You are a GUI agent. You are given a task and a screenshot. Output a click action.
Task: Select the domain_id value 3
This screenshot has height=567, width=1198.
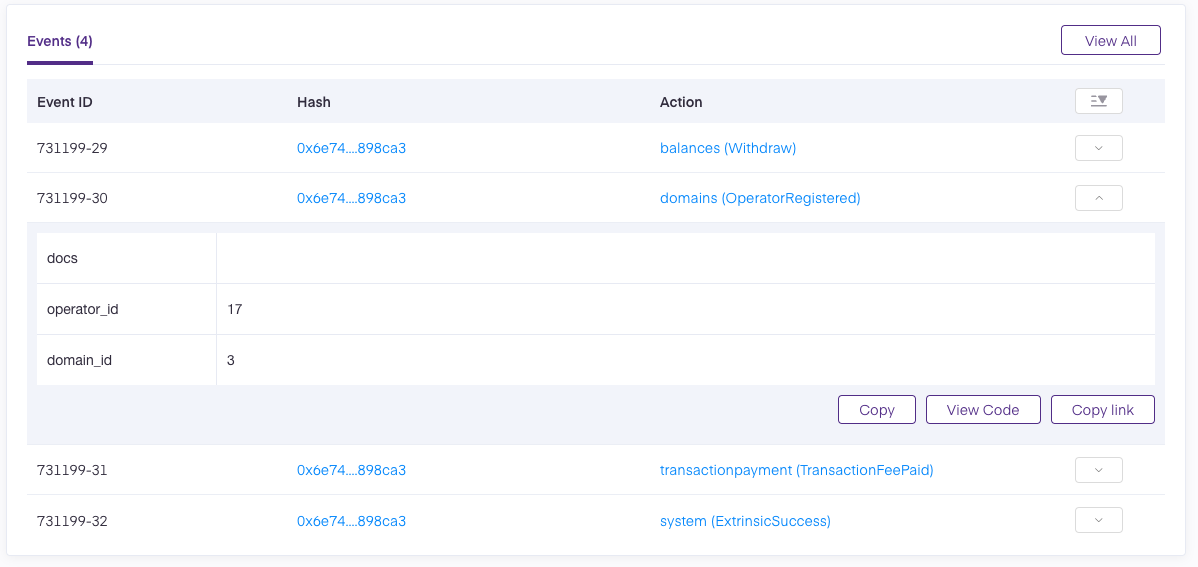231,360
